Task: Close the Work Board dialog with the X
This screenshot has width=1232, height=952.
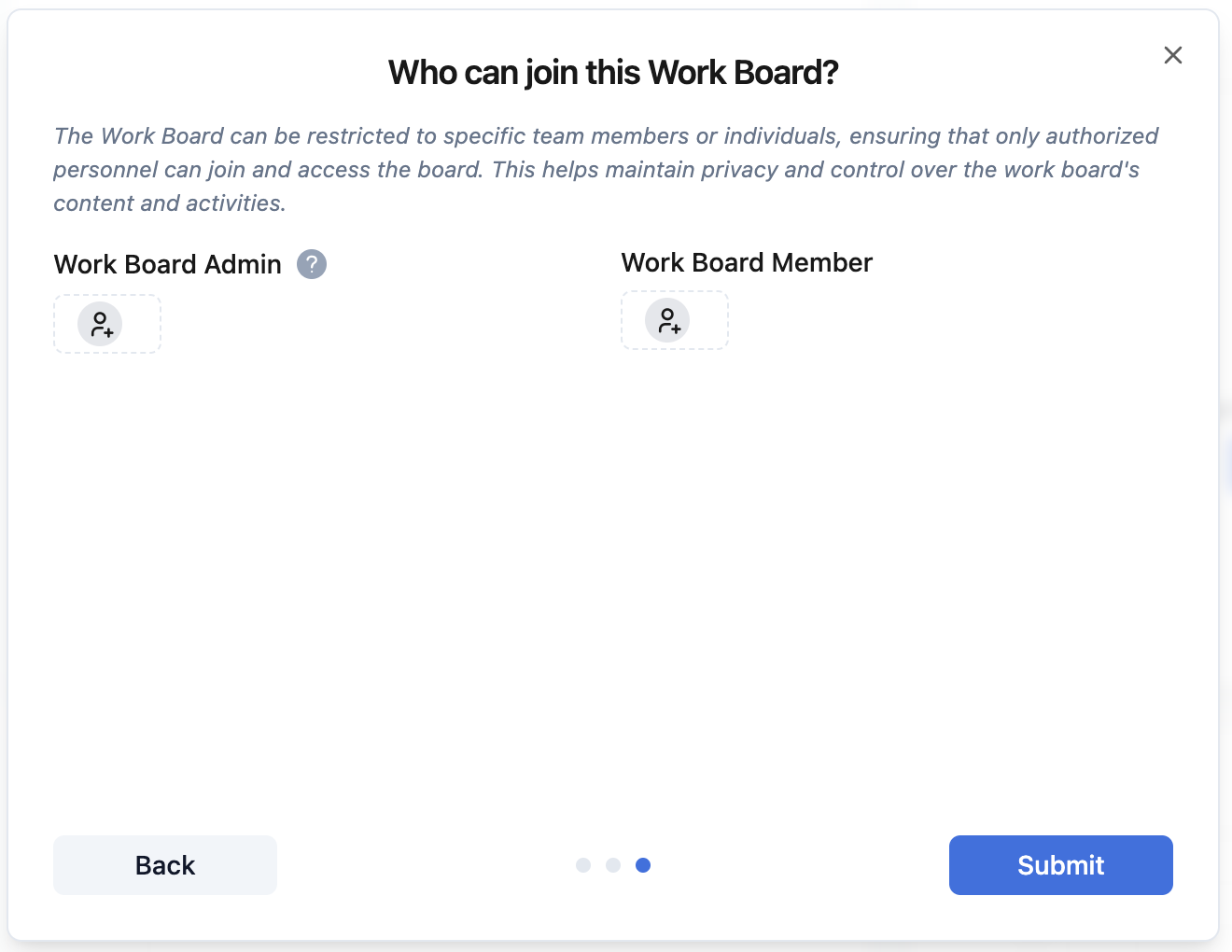Action: pyautogui.click(x=1173, y=55)
